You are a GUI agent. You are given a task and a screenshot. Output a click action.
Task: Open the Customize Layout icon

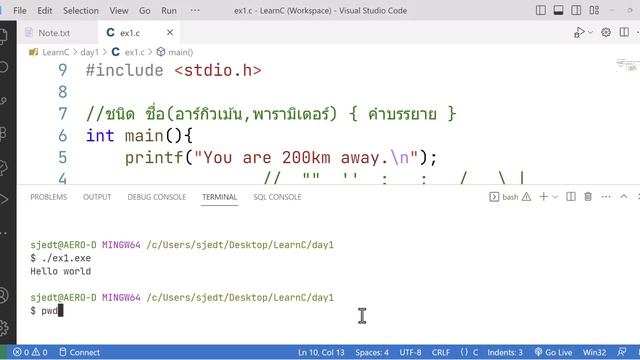pos(594,11)
